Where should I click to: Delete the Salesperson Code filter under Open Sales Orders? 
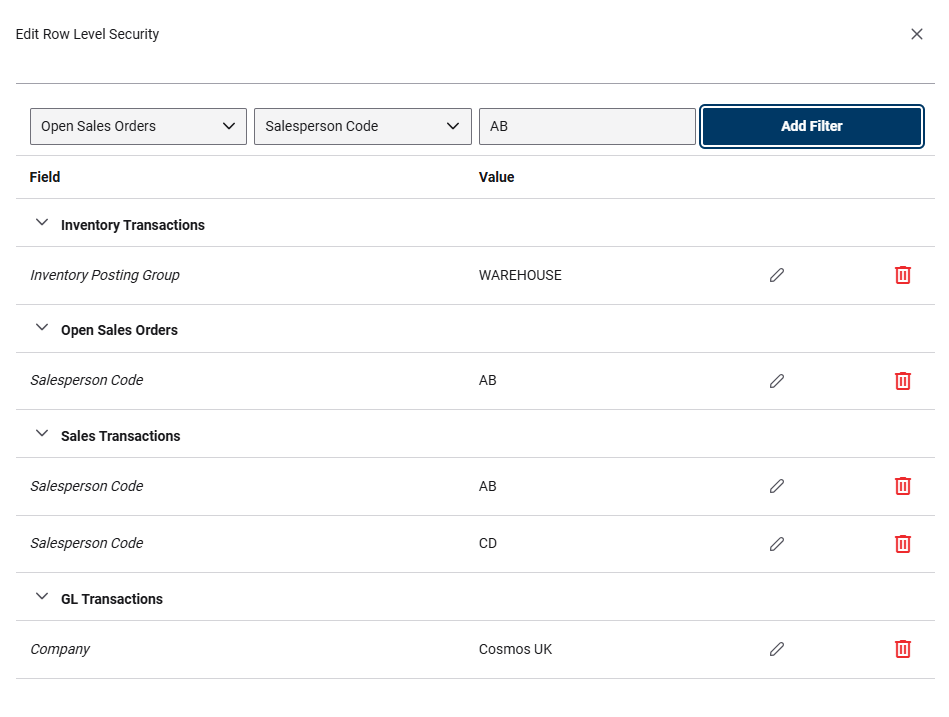[x=903, y=380]
